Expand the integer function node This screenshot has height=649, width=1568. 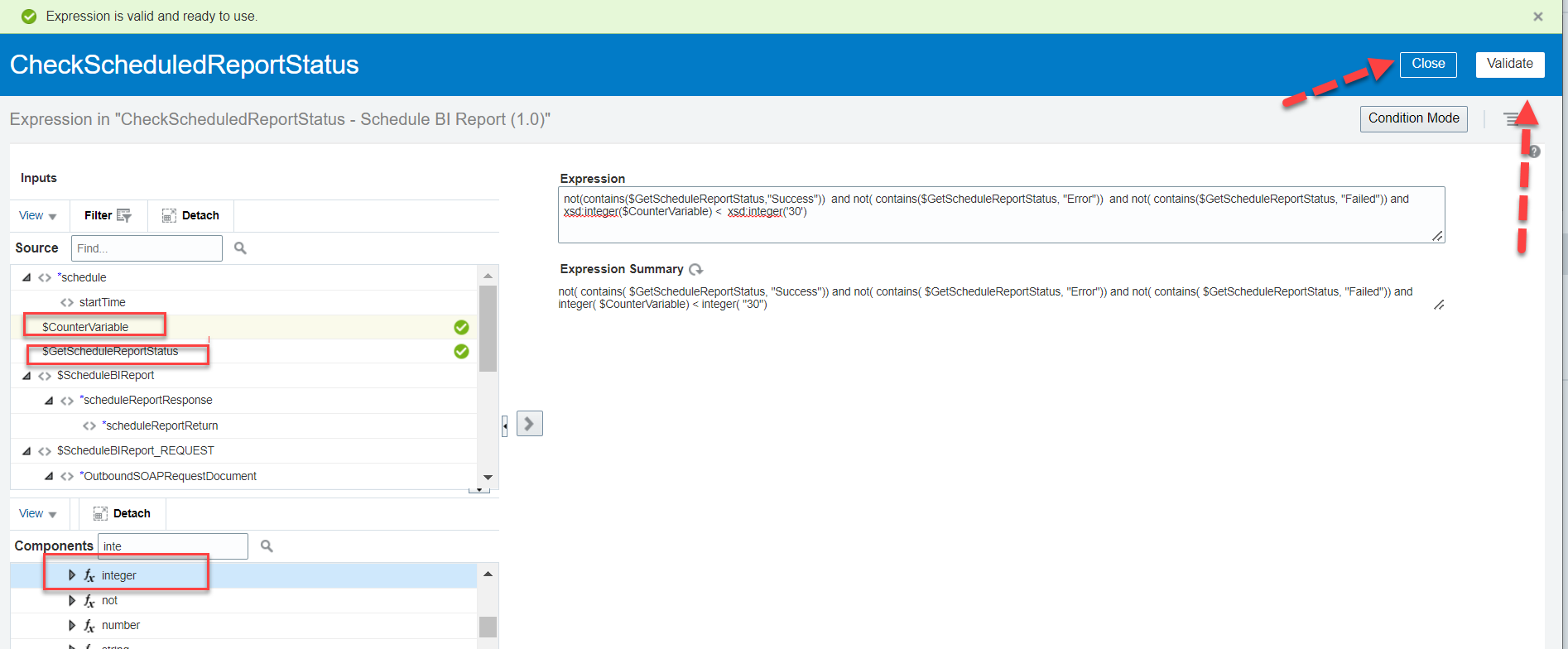(72, 575)
